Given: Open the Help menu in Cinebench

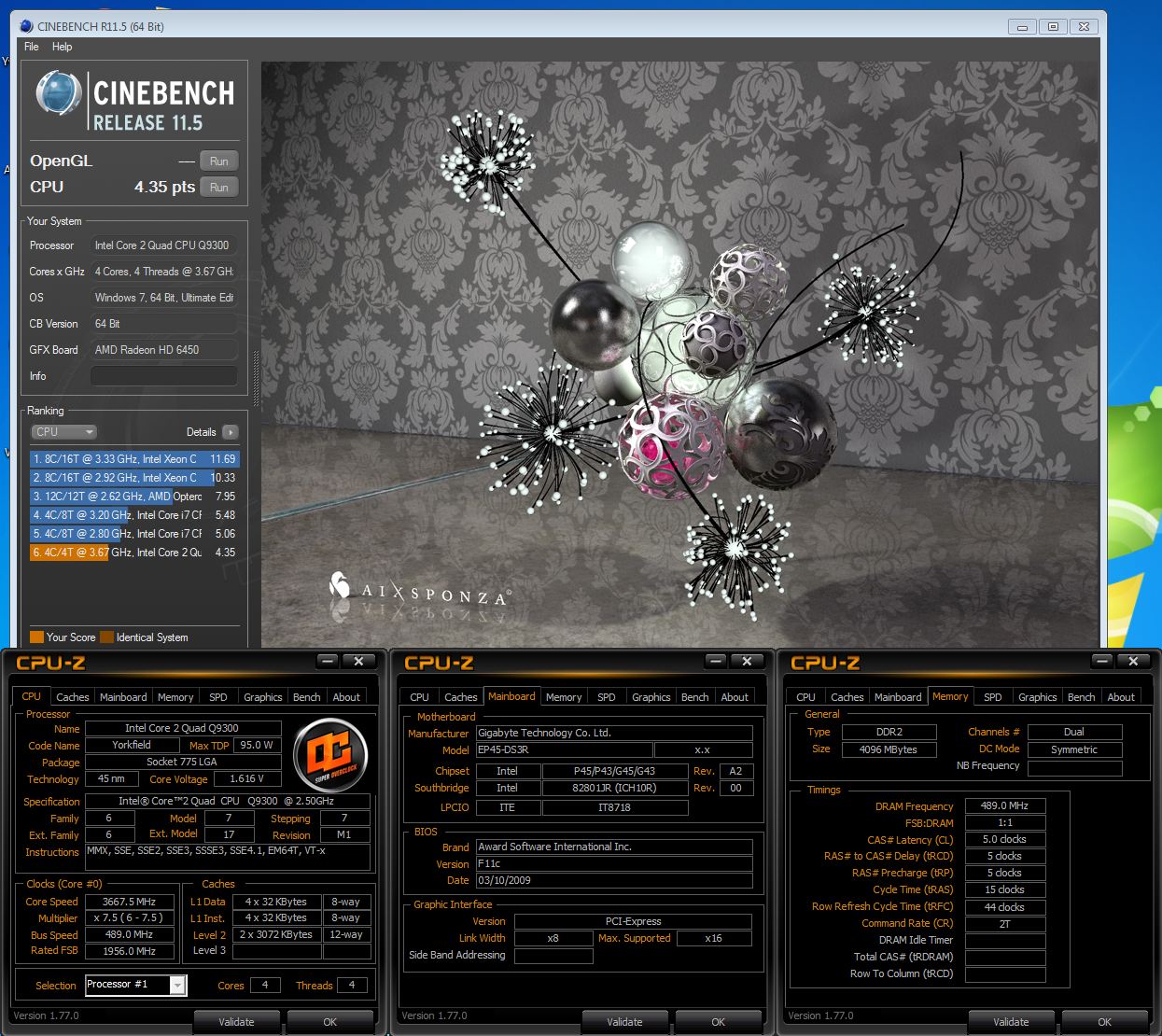Looking at the screenshot, I should click(x=62, y=47).
